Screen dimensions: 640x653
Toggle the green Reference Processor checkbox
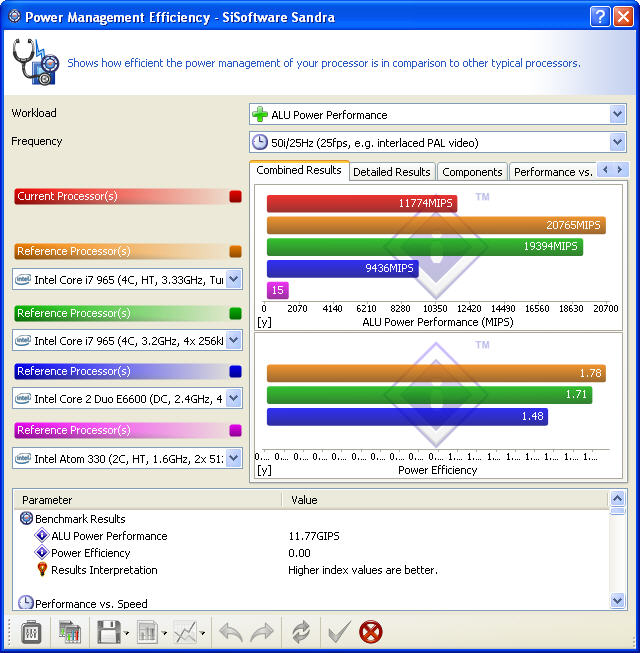[x=235, y=313]
